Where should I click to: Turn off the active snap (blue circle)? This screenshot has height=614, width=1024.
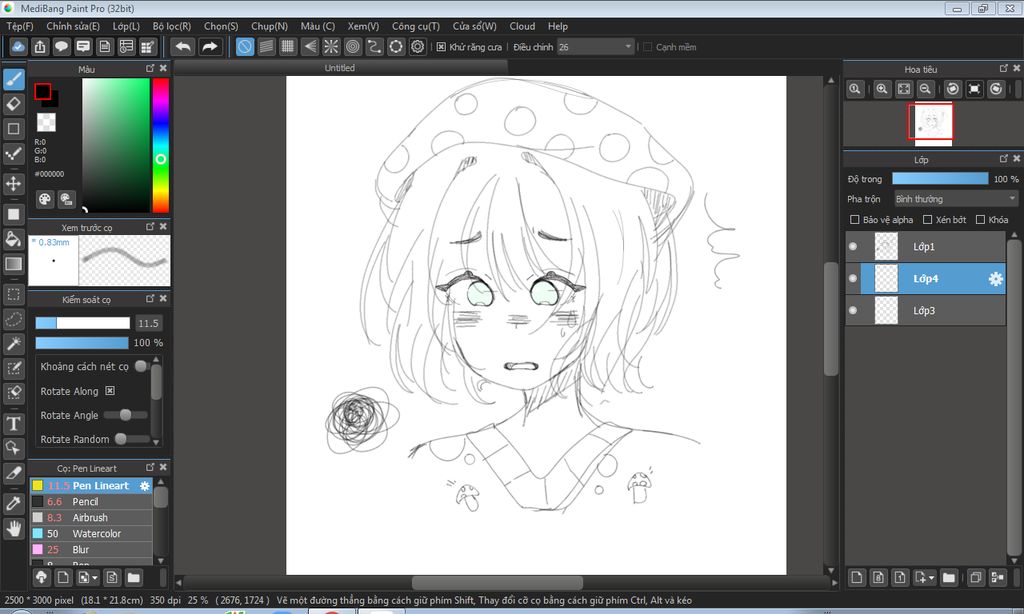point(245,47)
